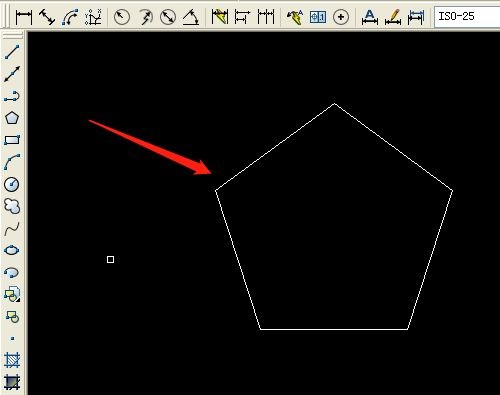Activate the Ordinate dimension tool
The image size is (500, 395).
tap(93, 17)
